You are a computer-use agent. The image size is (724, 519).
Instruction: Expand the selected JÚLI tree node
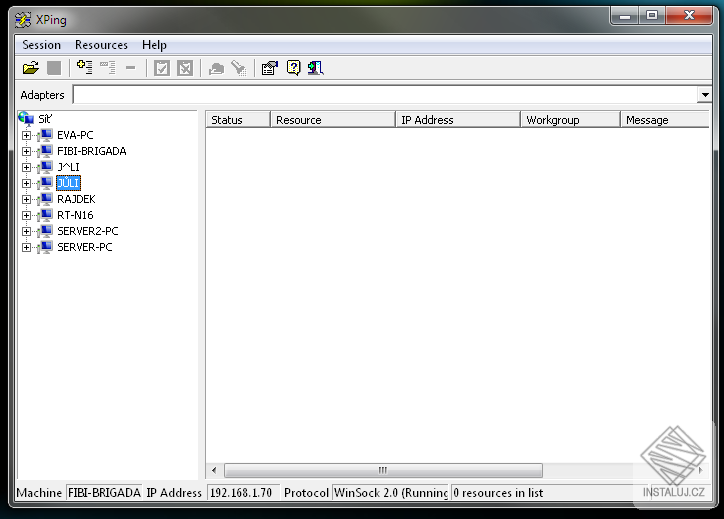tap(26, 183)
